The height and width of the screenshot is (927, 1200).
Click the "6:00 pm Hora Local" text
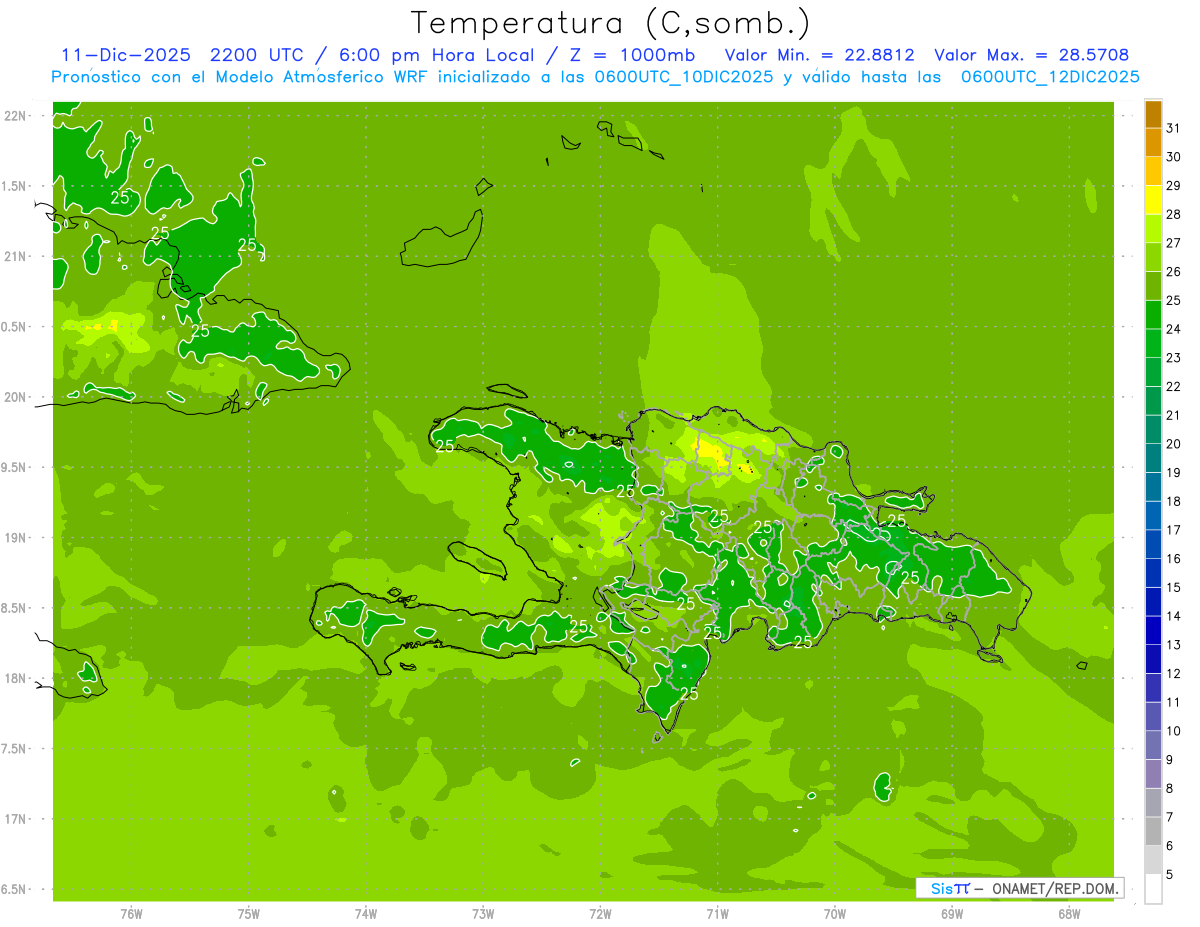click(x=438, y=55)
